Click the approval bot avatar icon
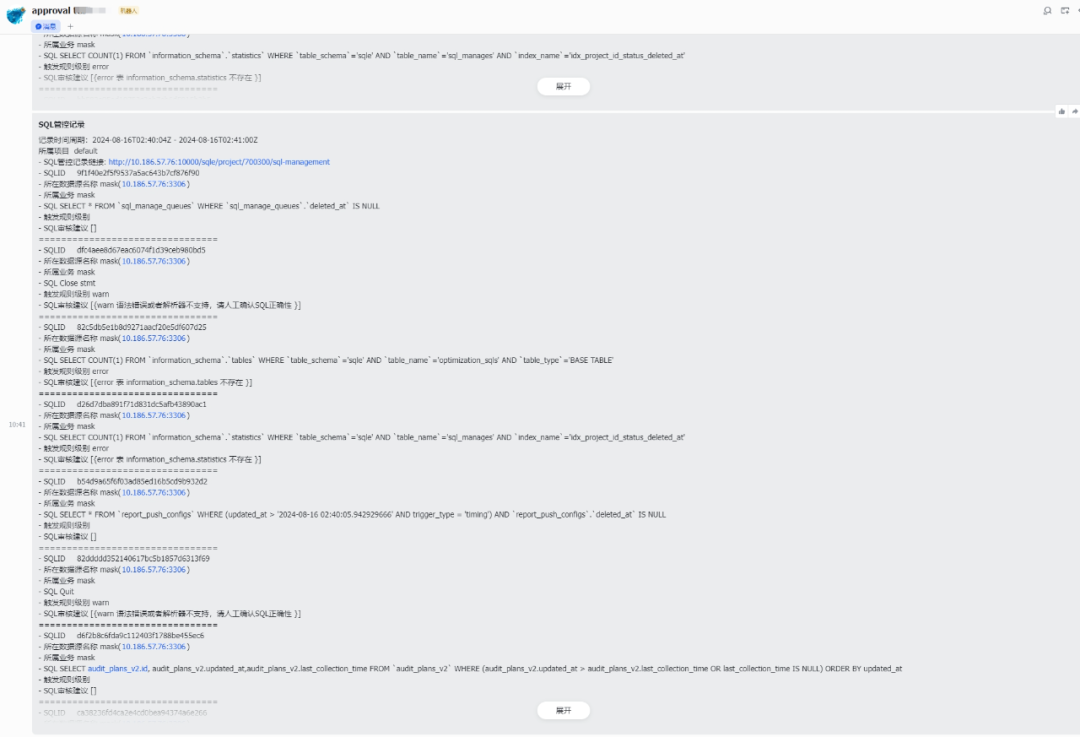The width and height of the screenshot is (1080, 737). pyautogui.click(x=15, y=15)
